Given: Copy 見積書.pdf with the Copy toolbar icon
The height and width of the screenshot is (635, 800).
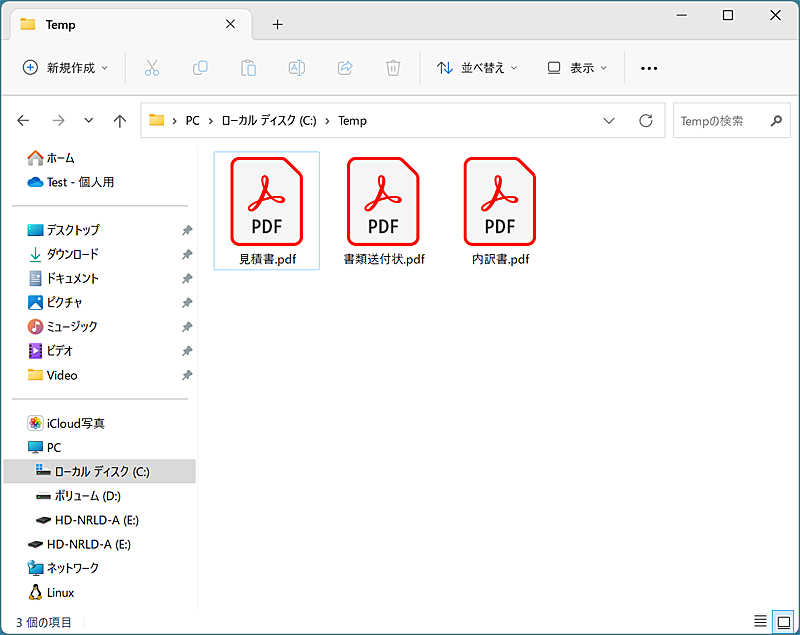Looking at the screenshot, I should click(x=200, y=68).
